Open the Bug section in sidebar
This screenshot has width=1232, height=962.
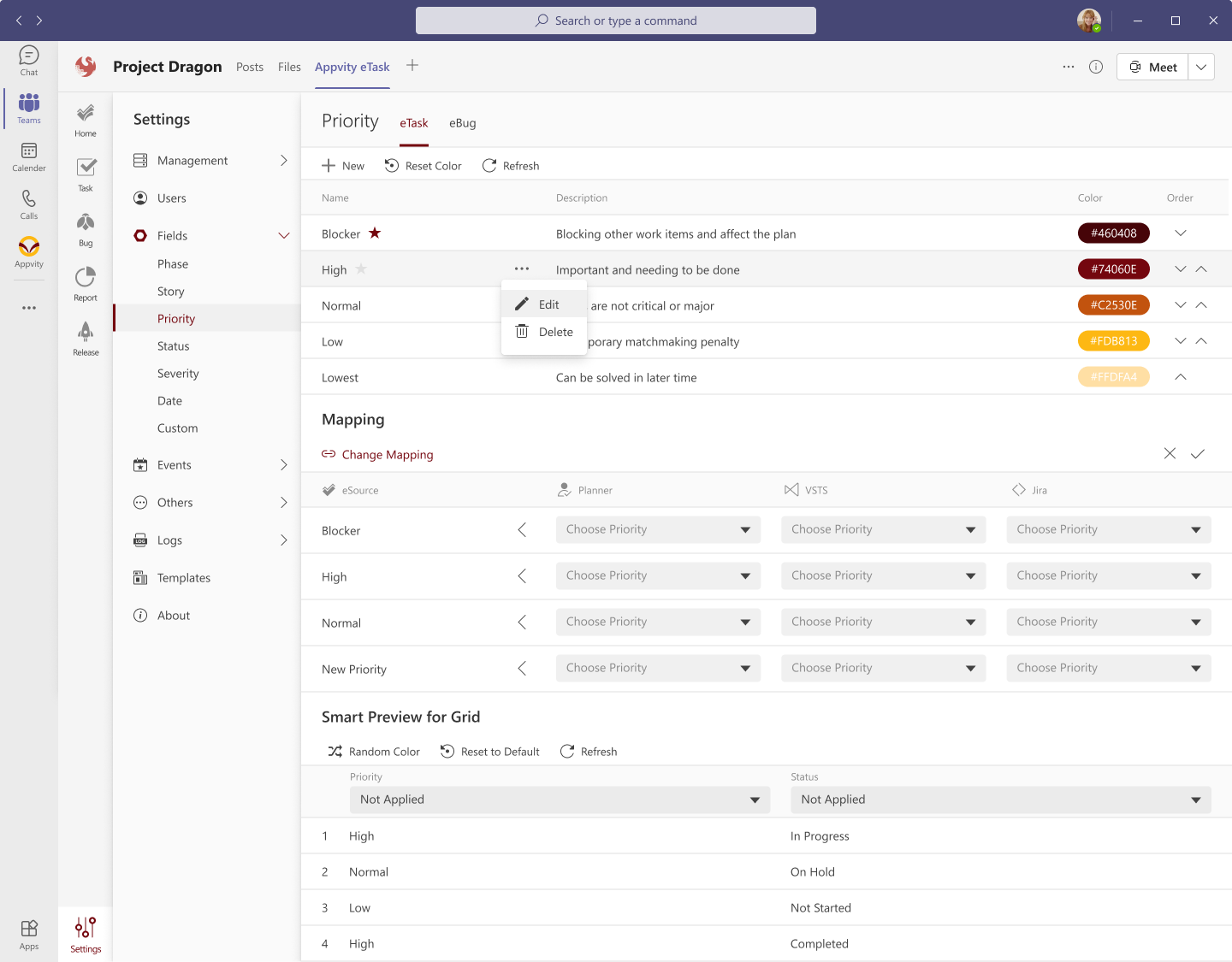[x=86, y=229]
